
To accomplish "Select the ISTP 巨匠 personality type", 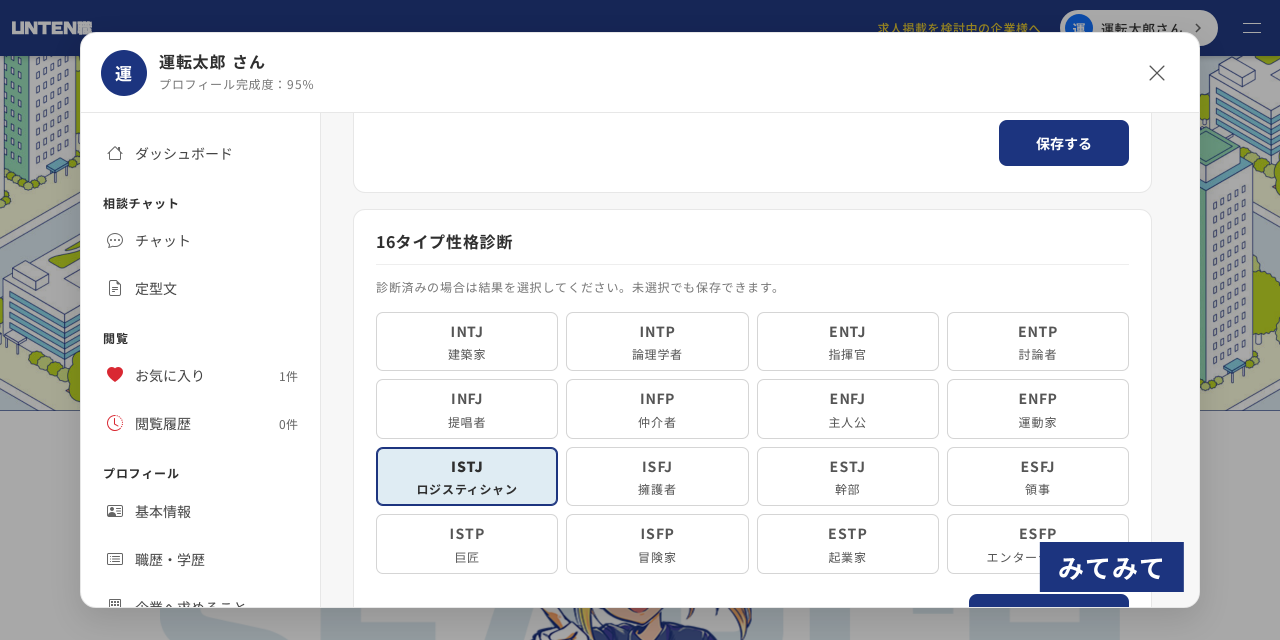I will pos(467,544).
